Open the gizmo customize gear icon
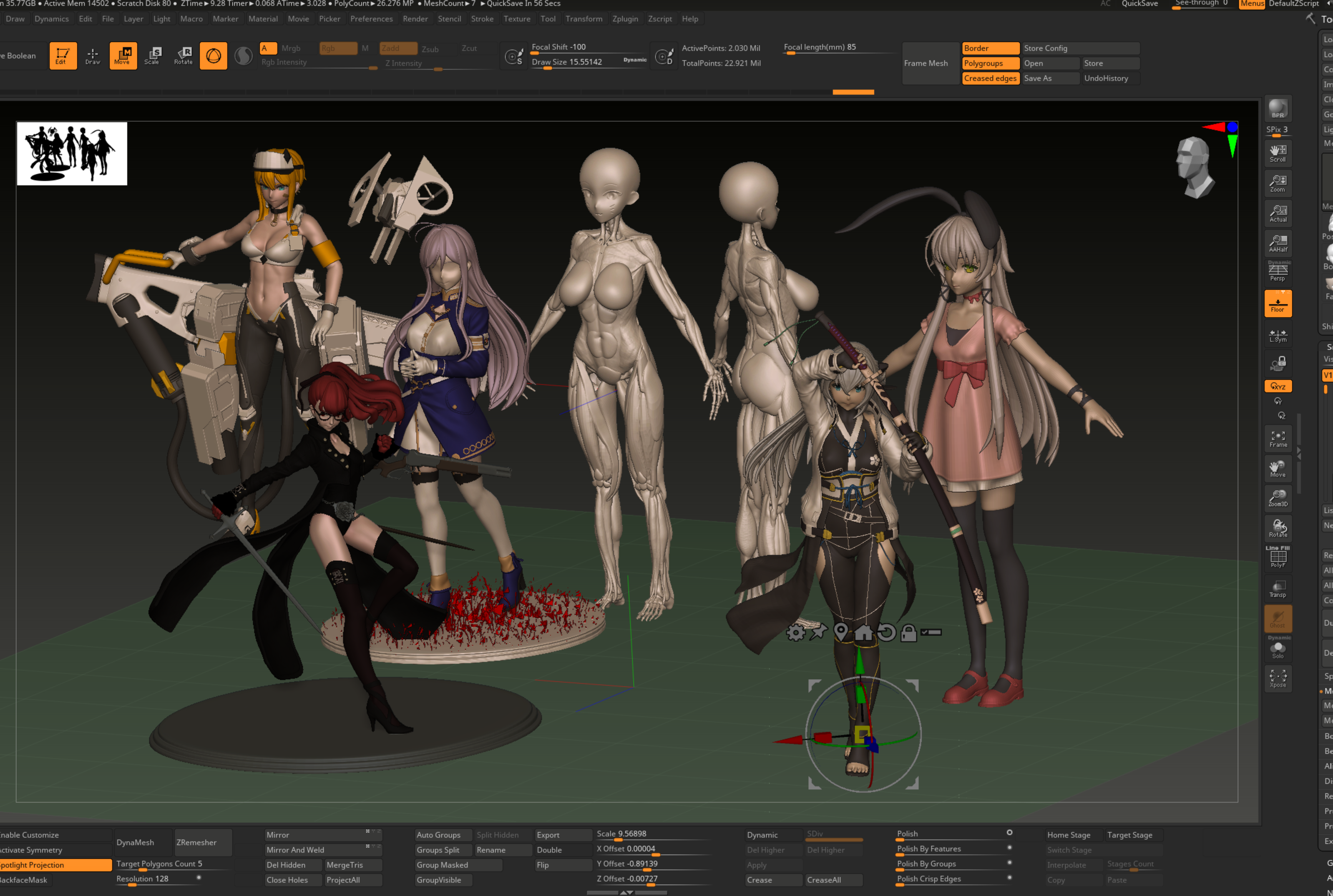 [796, 632]
